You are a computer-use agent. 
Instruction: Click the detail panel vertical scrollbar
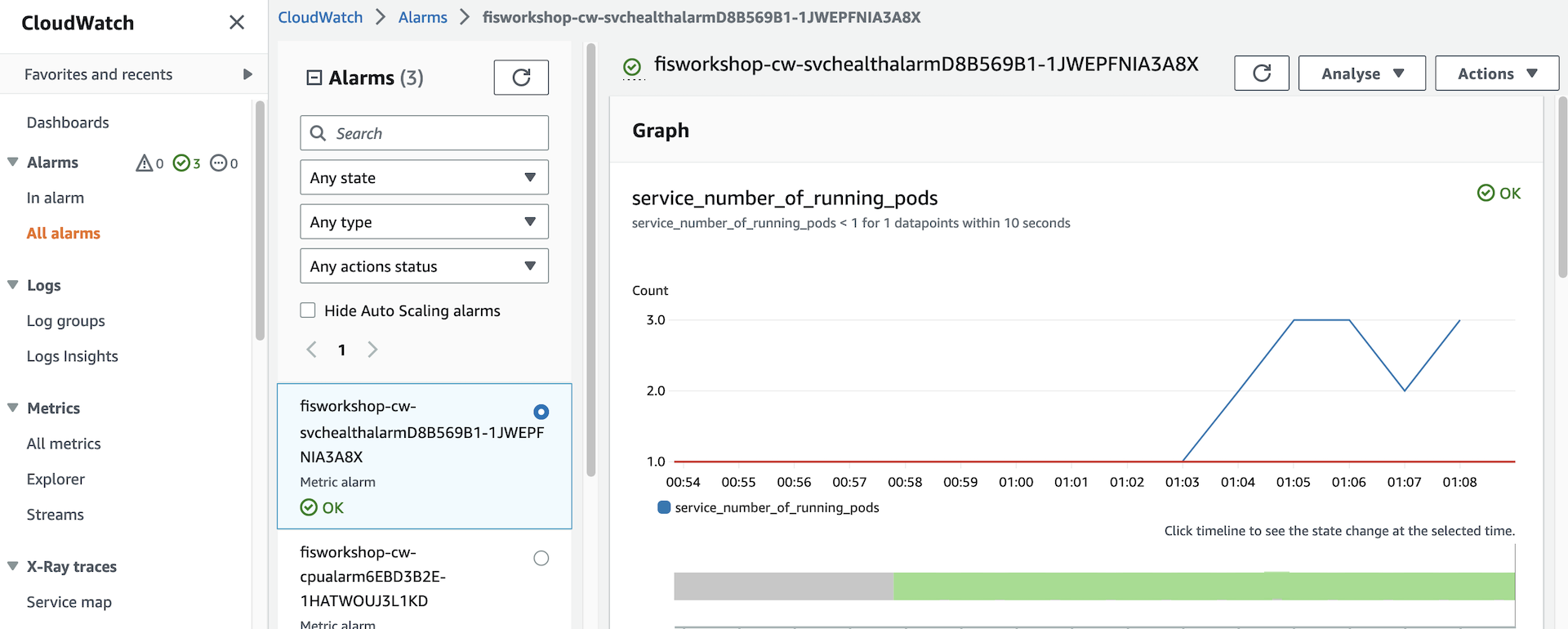click(1563, 188)
